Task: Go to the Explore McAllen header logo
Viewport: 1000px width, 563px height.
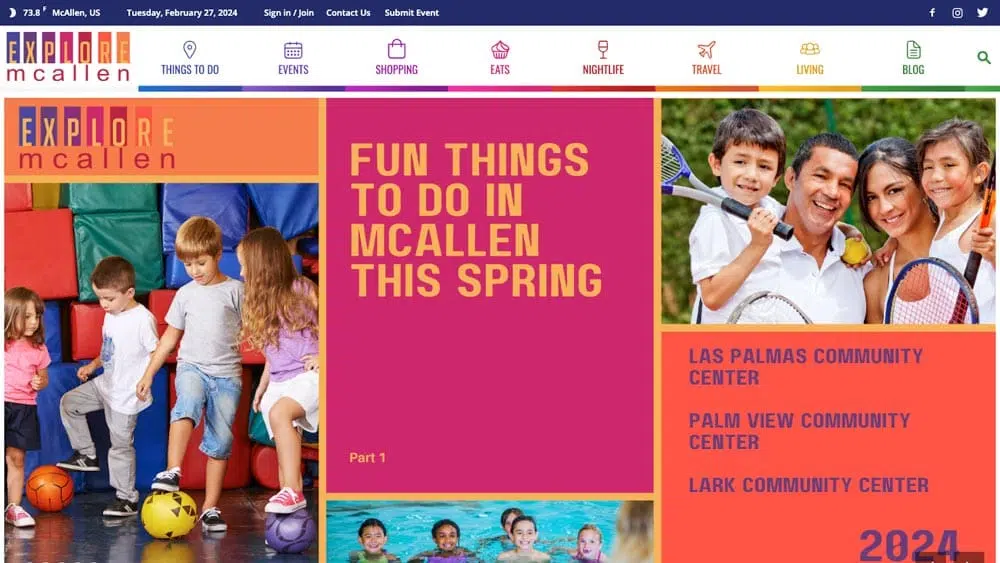Action: point(68,57)
